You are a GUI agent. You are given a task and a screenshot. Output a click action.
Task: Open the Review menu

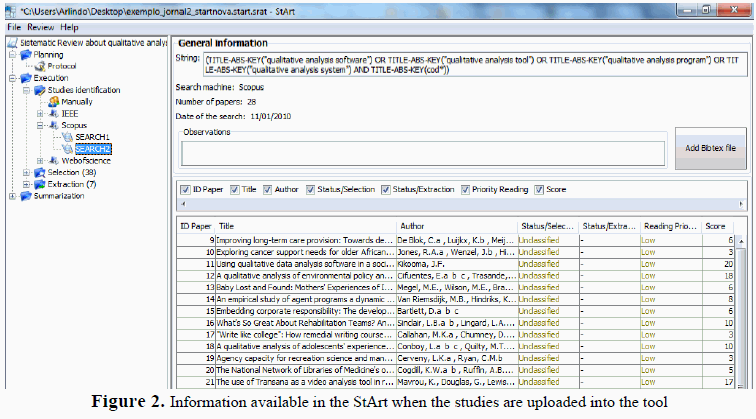[x=43, y=27]
